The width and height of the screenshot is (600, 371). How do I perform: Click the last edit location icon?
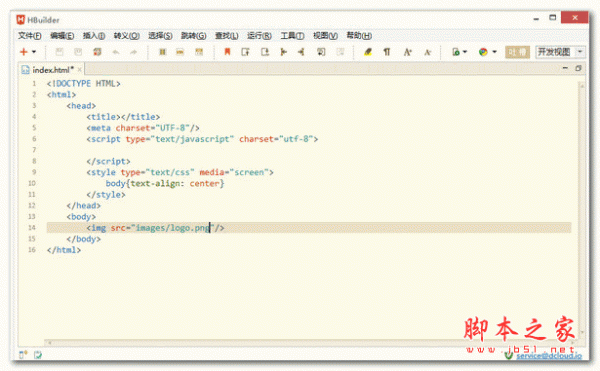[321, 52]
